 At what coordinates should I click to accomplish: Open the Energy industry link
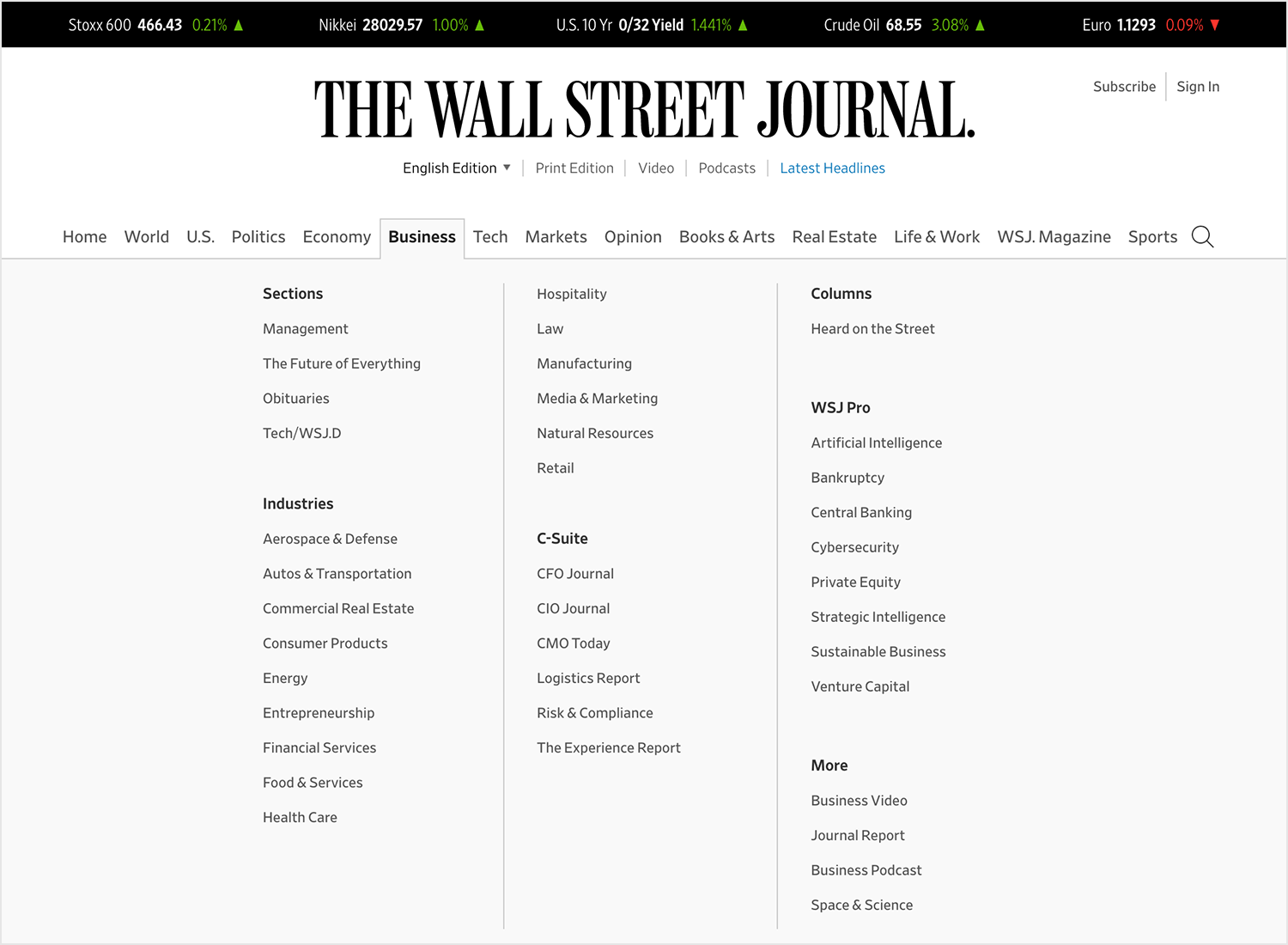285,679
